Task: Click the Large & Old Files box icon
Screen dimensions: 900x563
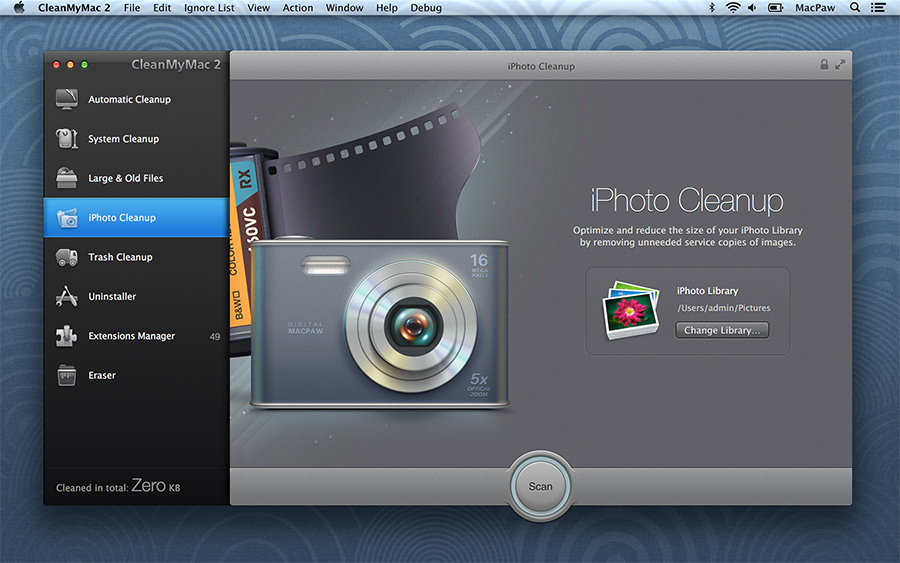Action: click(x=67, y=178)
